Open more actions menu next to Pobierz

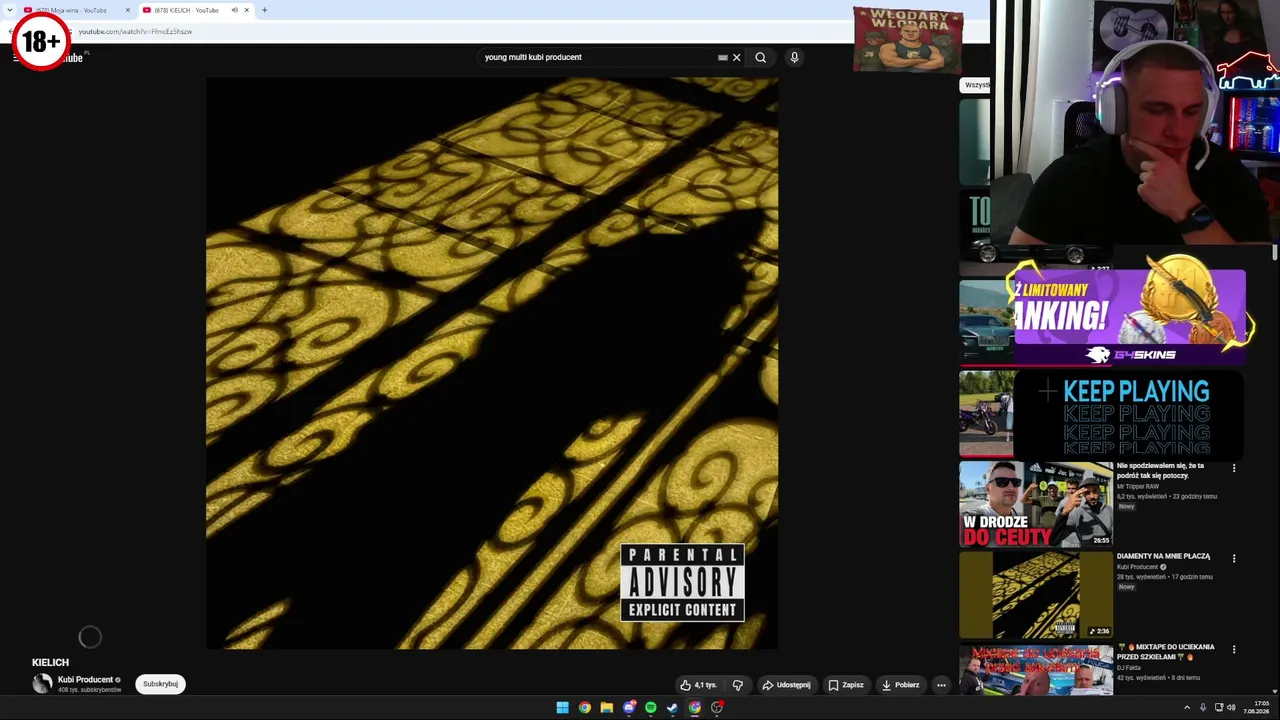[941, 685]
